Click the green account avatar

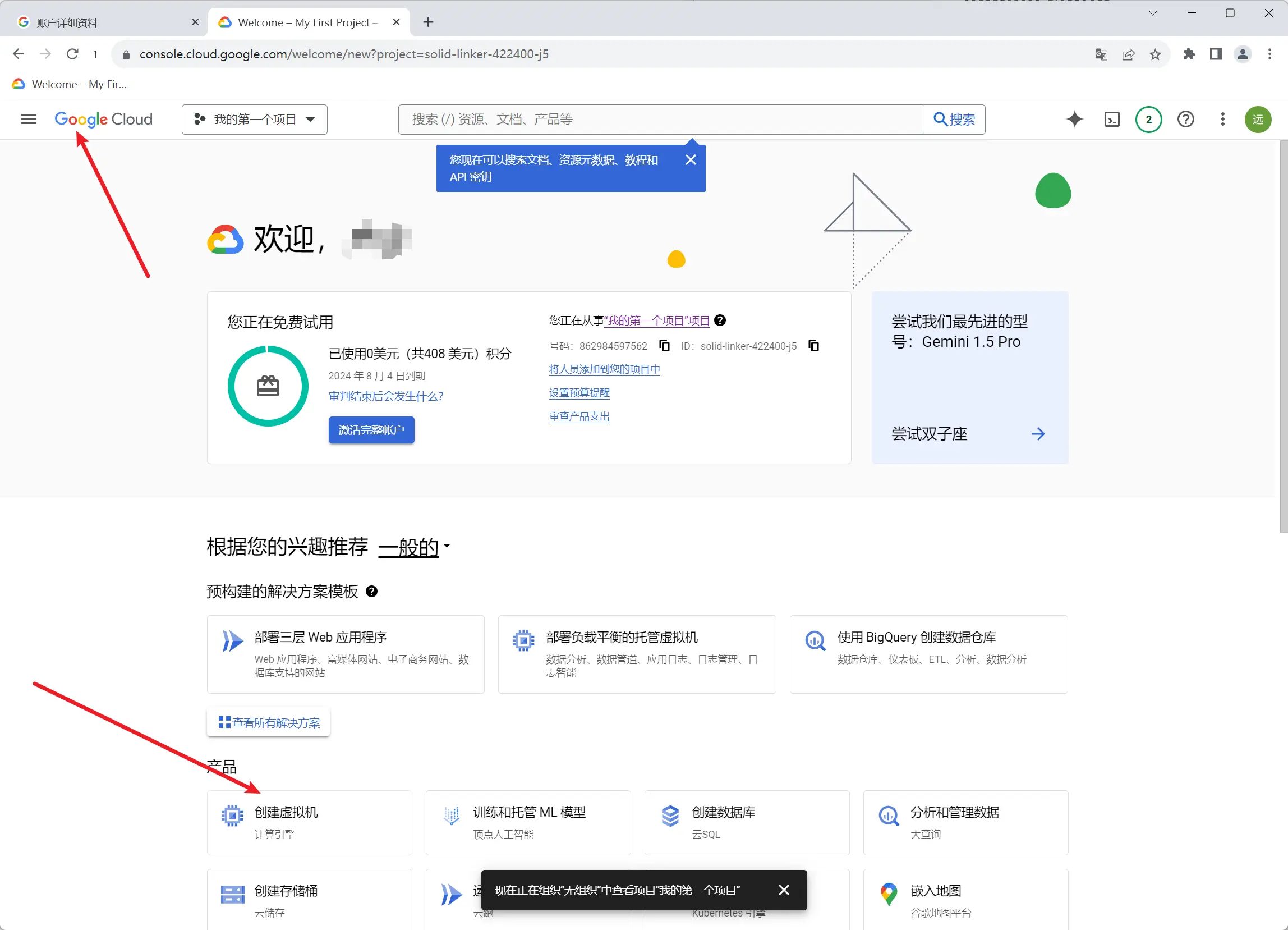pyautogui.click(x=1258, y=120)
